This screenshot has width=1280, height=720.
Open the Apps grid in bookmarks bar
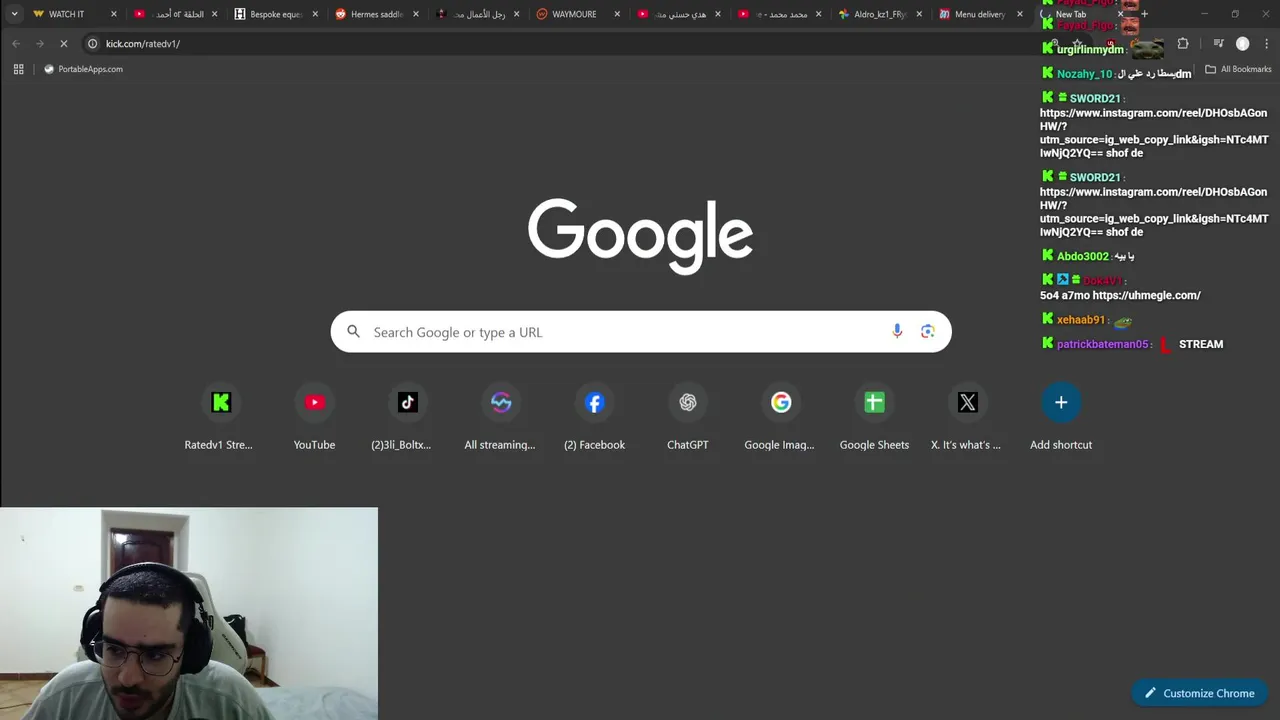pos(18,69)
